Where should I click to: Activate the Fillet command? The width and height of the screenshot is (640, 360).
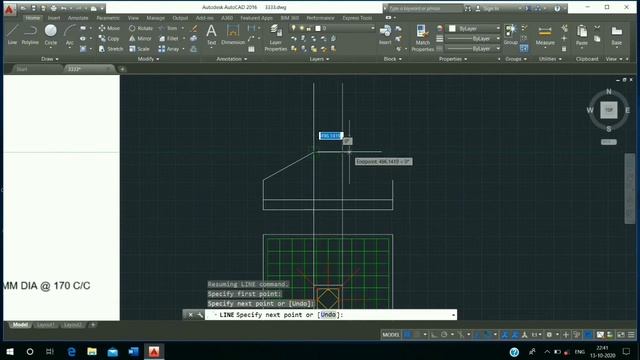pos(169,38)
